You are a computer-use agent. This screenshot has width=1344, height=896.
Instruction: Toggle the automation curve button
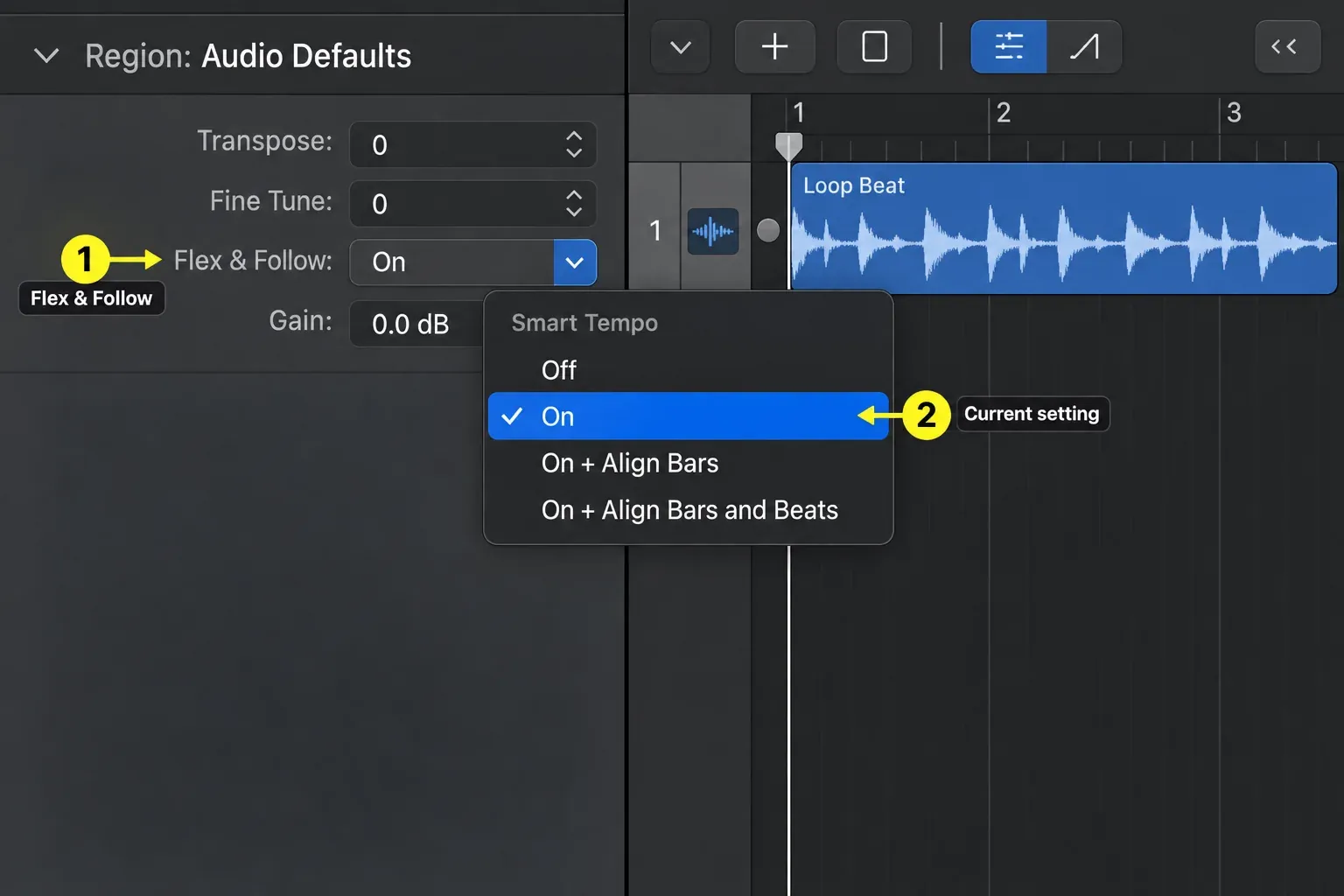pyautogui.click(x=1084, y=47)
